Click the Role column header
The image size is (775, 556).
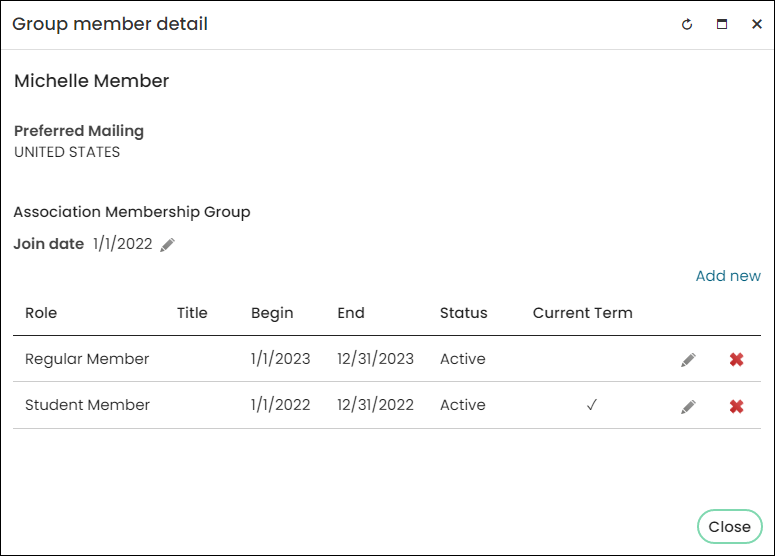[41, 313]
